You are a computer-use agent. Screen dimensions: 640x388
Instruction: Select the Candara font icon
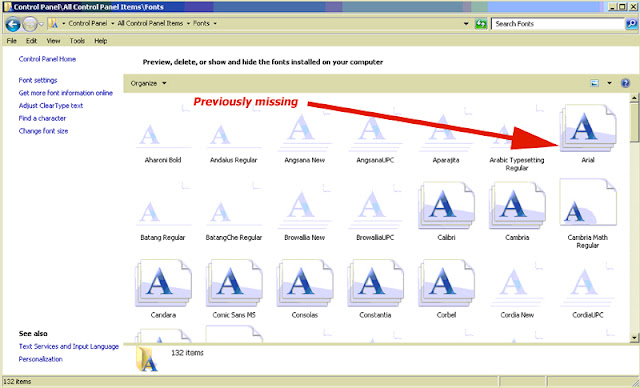162,283
